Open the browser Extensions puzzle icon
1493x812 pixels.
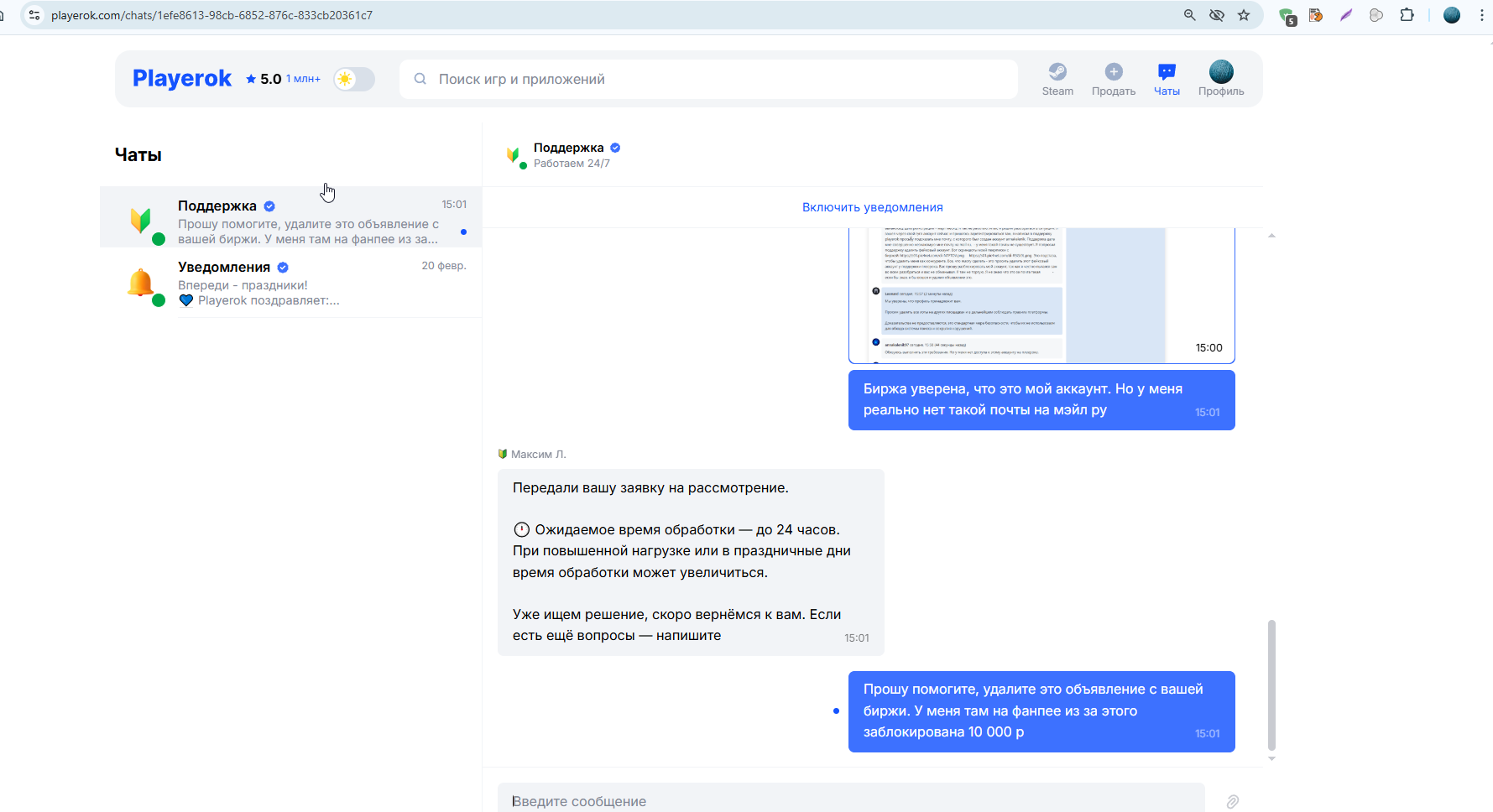point(1407,15)
